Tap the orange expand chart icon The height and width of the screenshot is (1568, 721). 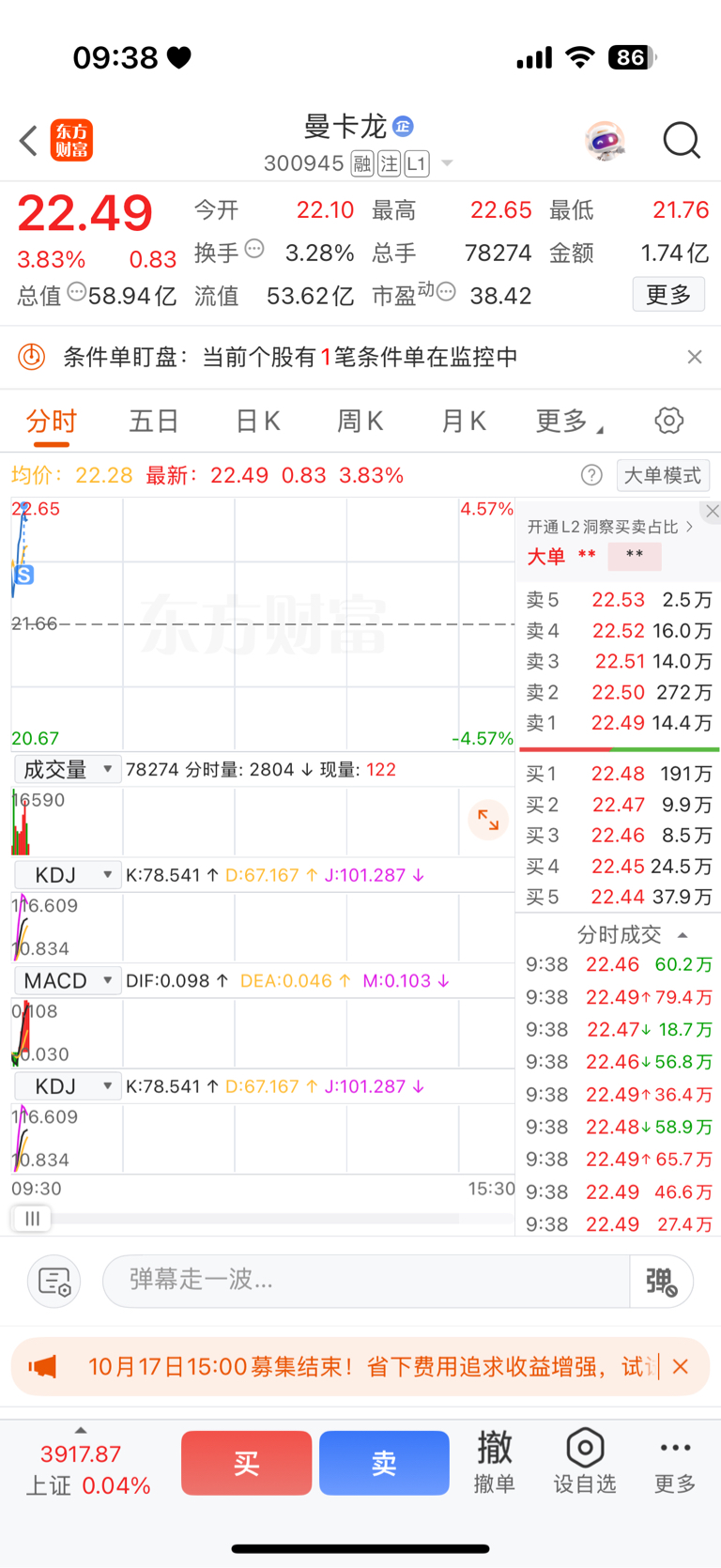click(x=488, y=820)
